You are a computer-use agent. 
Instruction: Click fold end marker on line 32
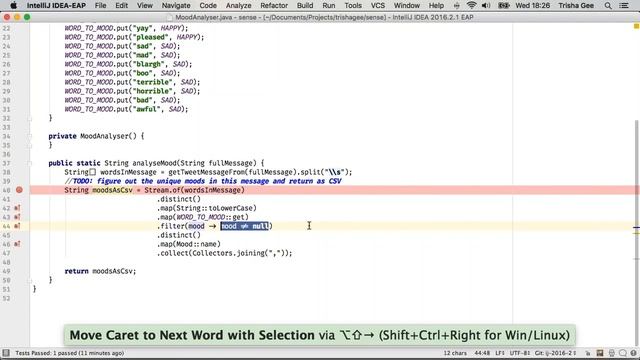point(29,118)
